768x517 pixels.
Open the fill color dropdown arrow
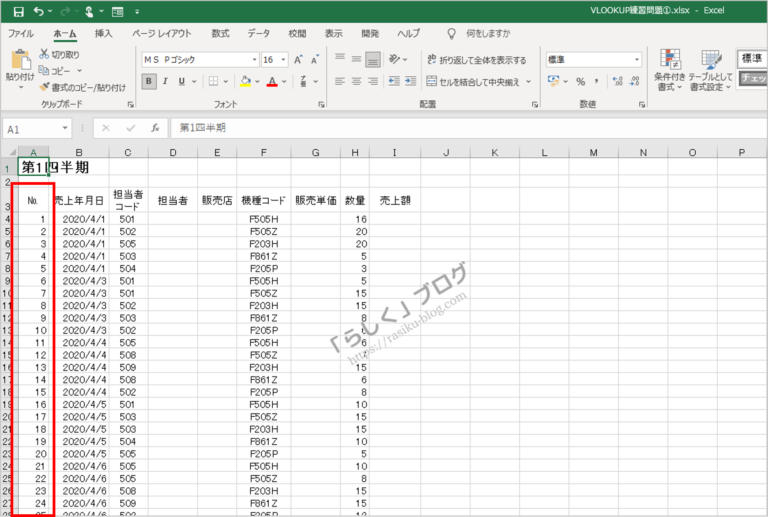click(x=257, y=82)
